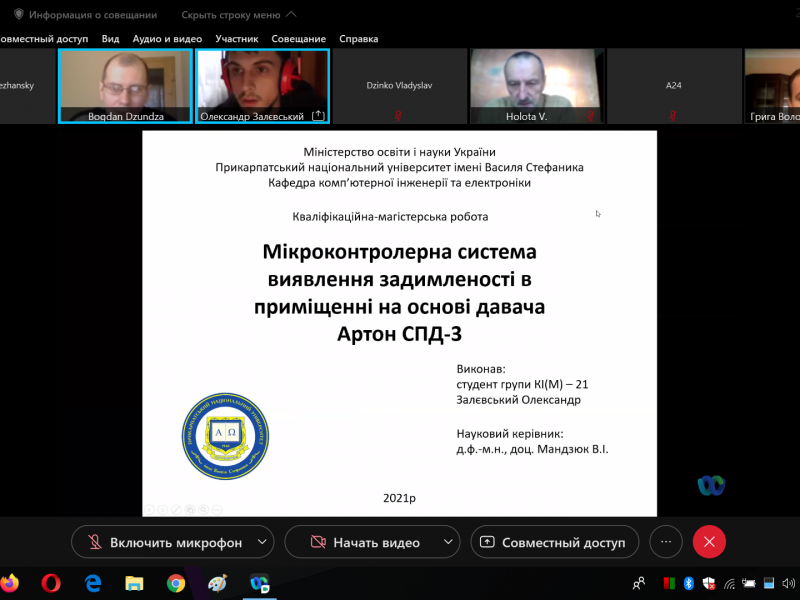The width and height of the screenshot is (800, 600).
Task: Select Bogdan Dzundza's video thumbnail
Action: point(125,86)
